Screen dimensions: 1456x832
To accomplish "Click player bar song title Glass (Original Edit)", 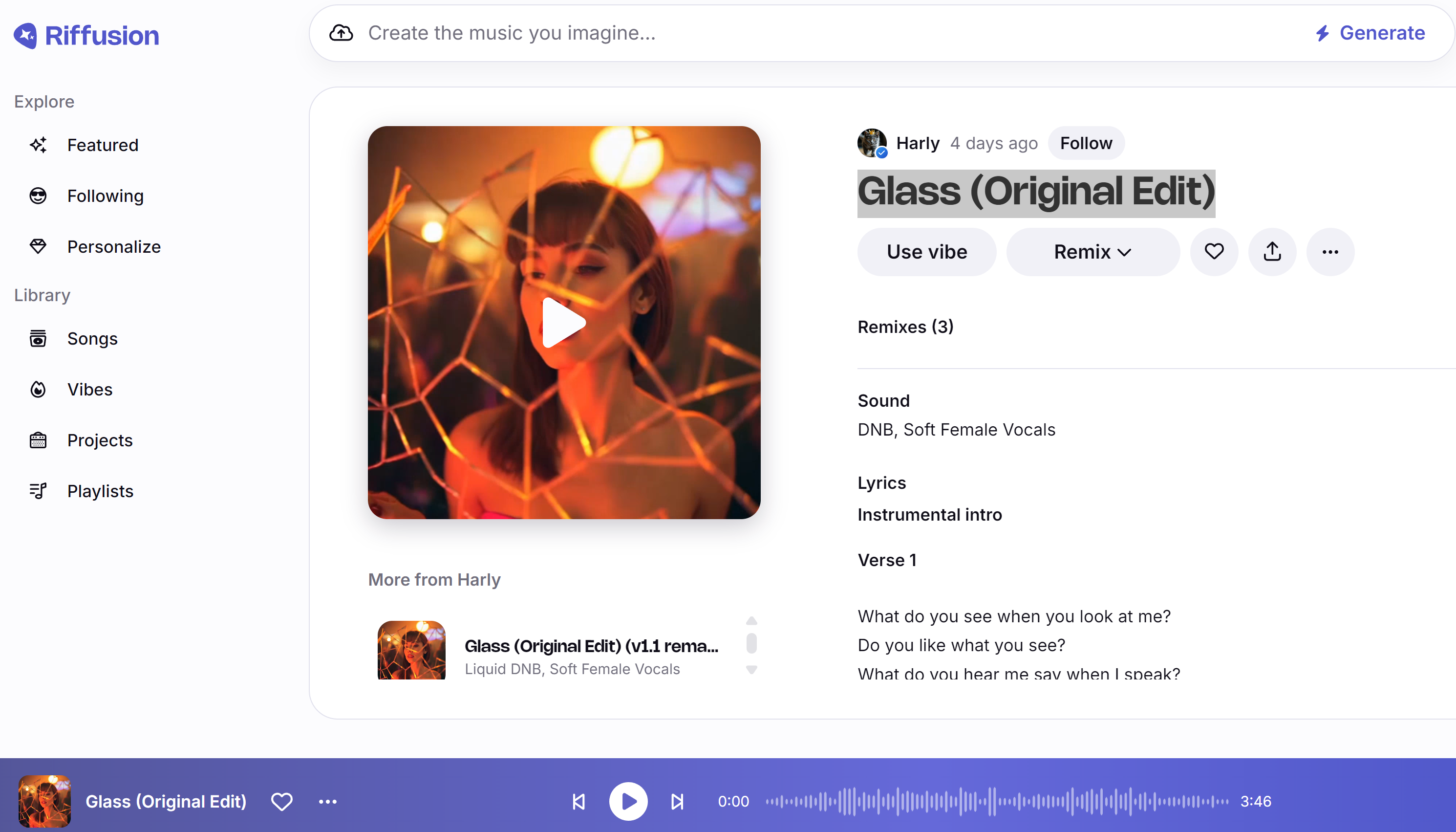I will pos(166,801).
